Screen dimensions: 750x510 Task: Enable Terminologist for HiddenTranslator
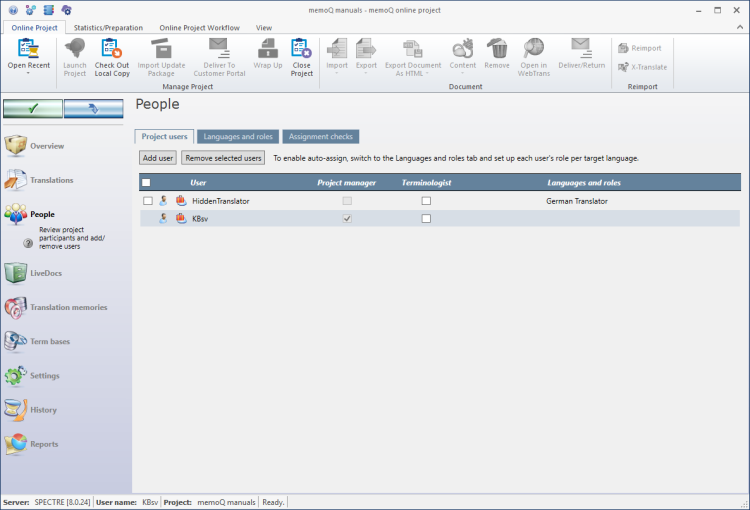pos(426,201)
